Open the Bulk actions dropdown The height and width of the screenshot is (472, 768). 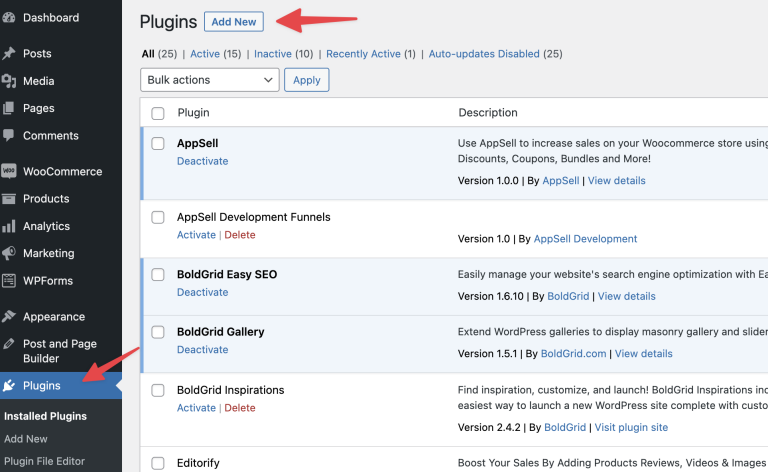click(x=210, y=80)
